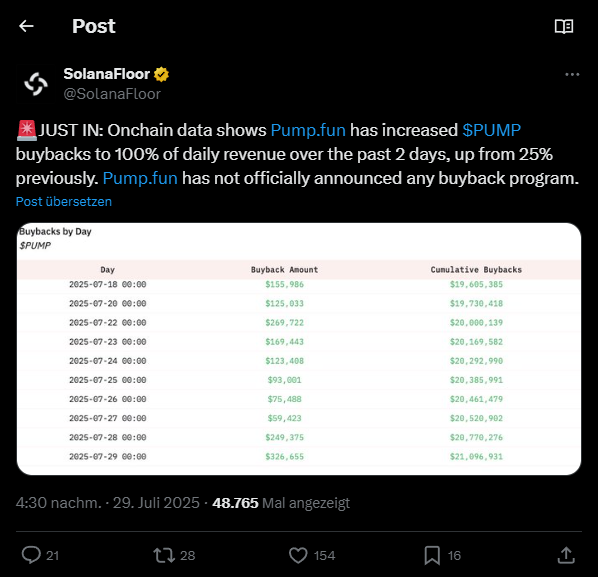Bookmark the post via bookmark icon
This screenshot has height=577, width=598.
pyautogui.click(x=432, y=555)
